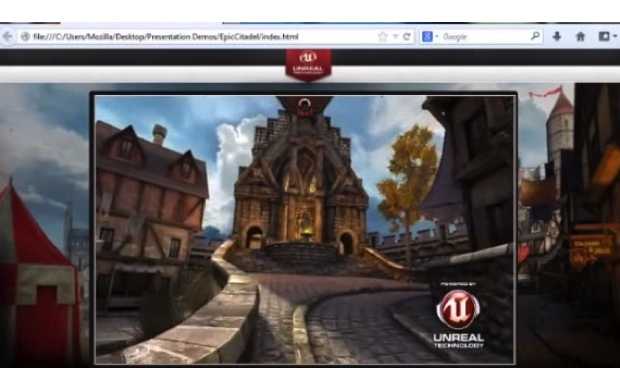Click the Unreal Technology red badge logo
This screenshot has height=390, width=620.
pos(308,64)
